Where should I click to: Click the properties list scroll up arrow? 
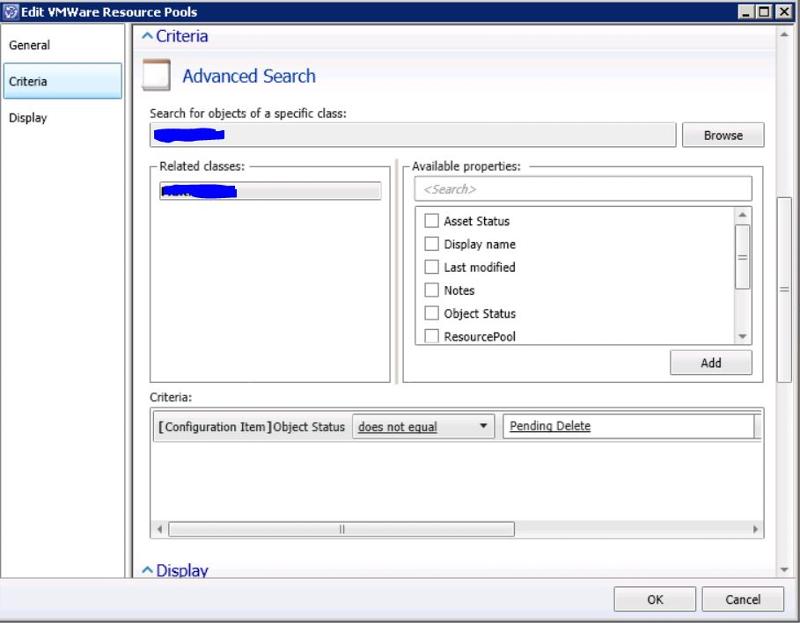coord(742,215)
